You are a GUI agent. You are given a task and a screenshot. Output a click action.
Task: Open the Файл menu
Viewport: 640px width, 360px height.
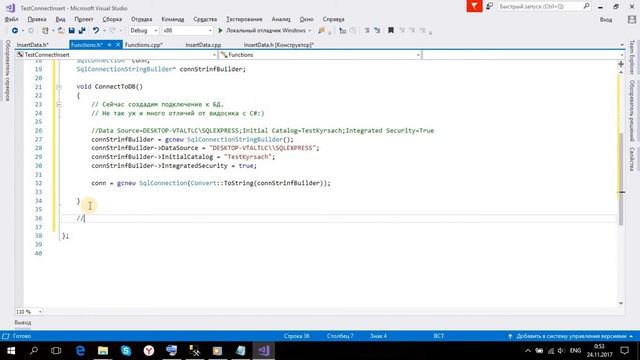(x=11, y=19)
